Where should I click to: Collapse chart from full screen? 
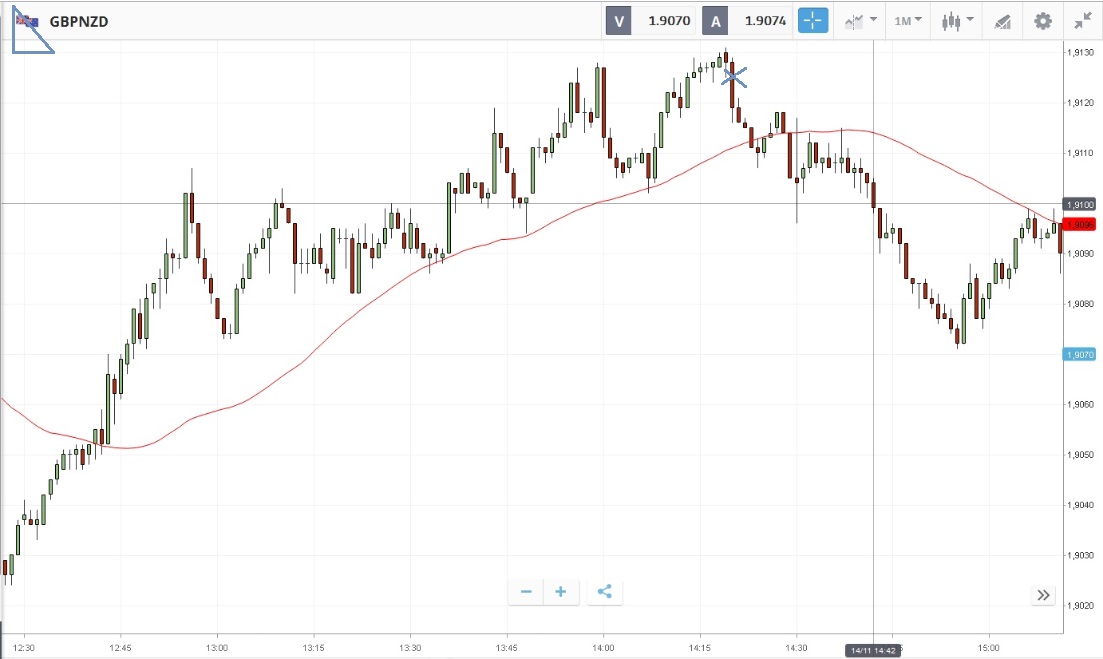(x=1083, y=20)
